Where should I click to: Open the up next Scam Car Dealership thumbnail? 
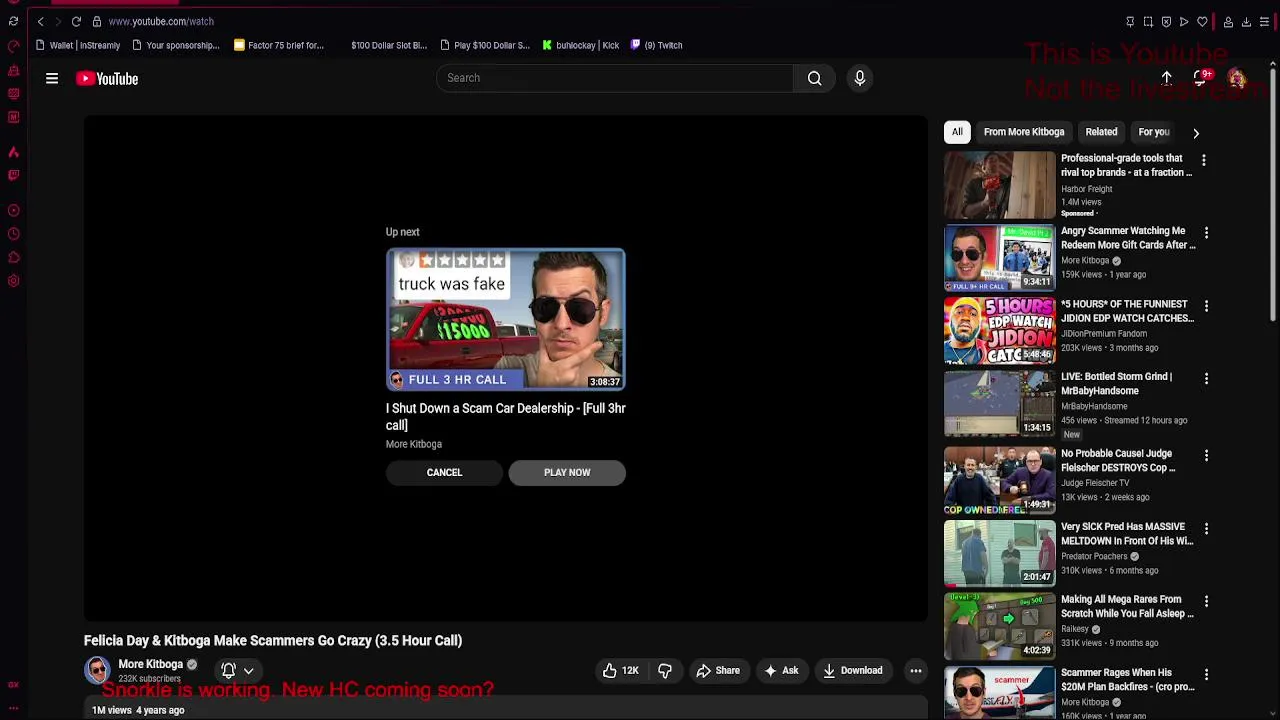(506, 319)
